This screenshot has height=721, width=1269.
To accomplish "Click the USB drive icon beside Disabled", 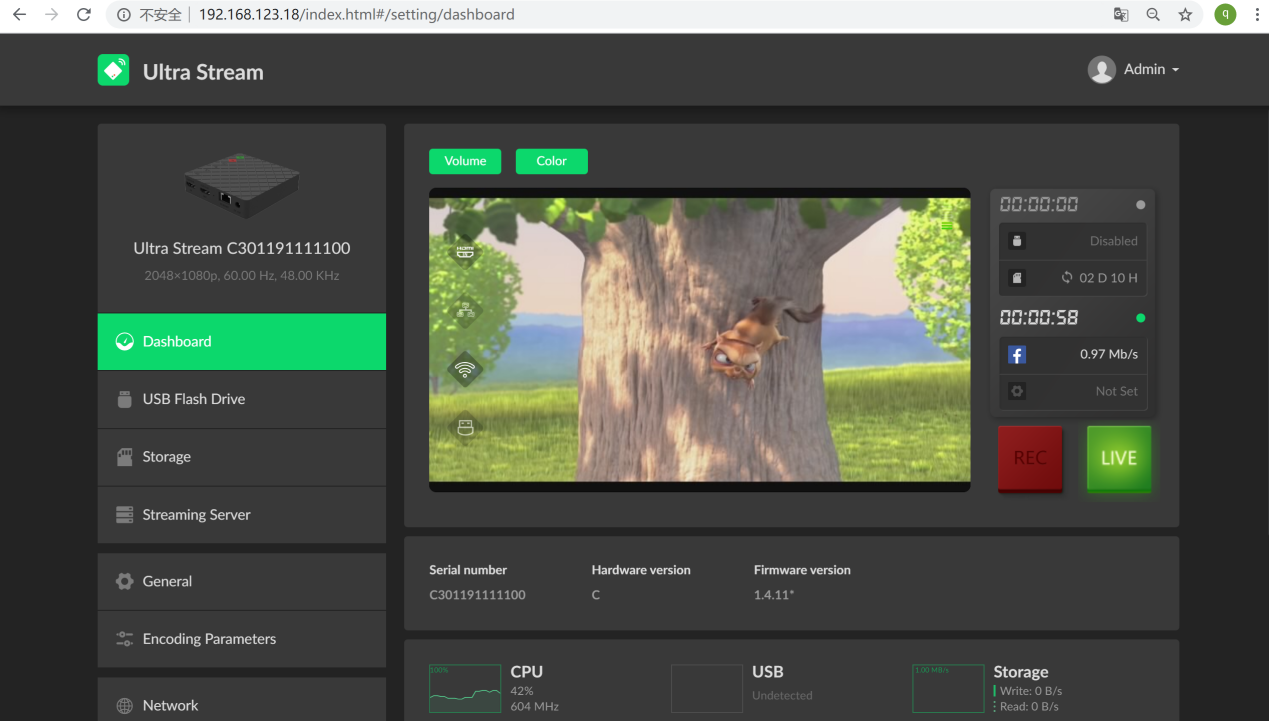I will coord(1017,241).
